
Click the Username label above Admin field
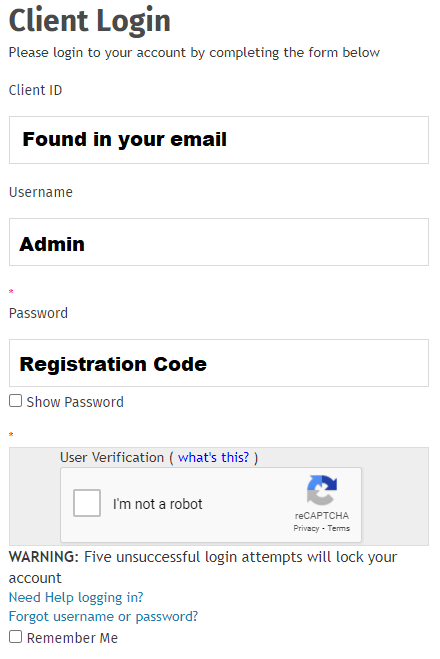pos(41,192)
